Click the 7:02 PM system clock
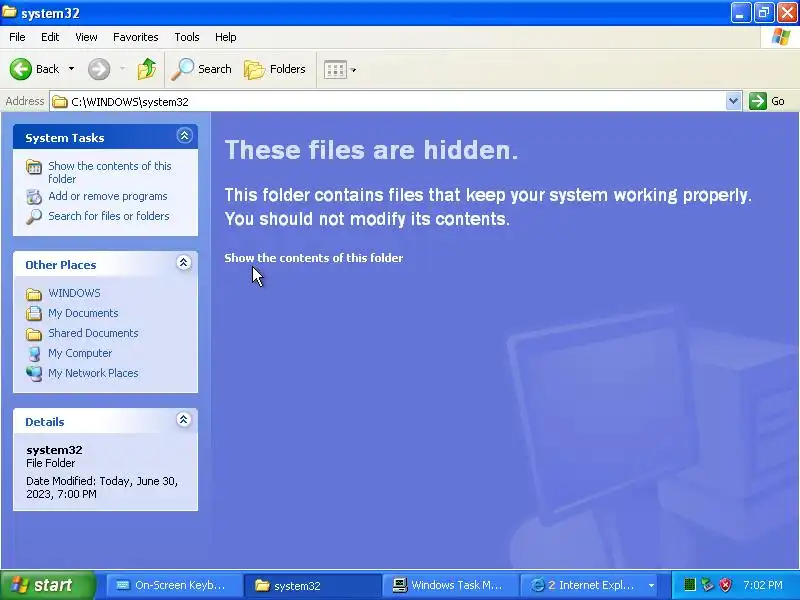The width and height of the screenshot is (800, 600). (762, 585)
